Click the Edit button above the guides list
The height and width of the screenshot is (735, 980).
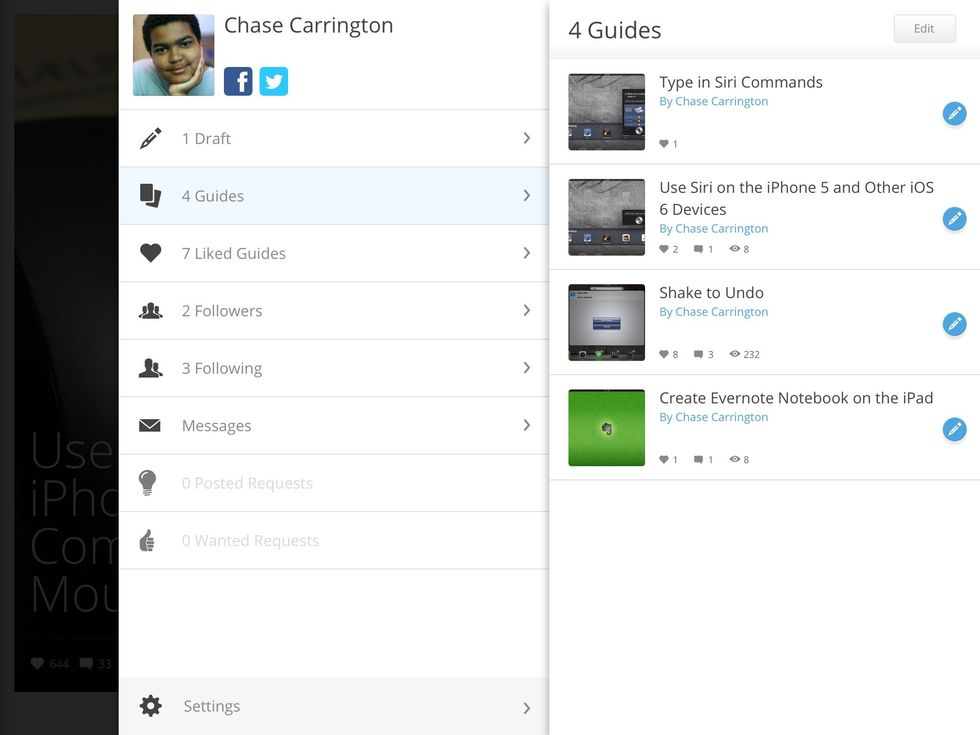[x=923, y=28]
